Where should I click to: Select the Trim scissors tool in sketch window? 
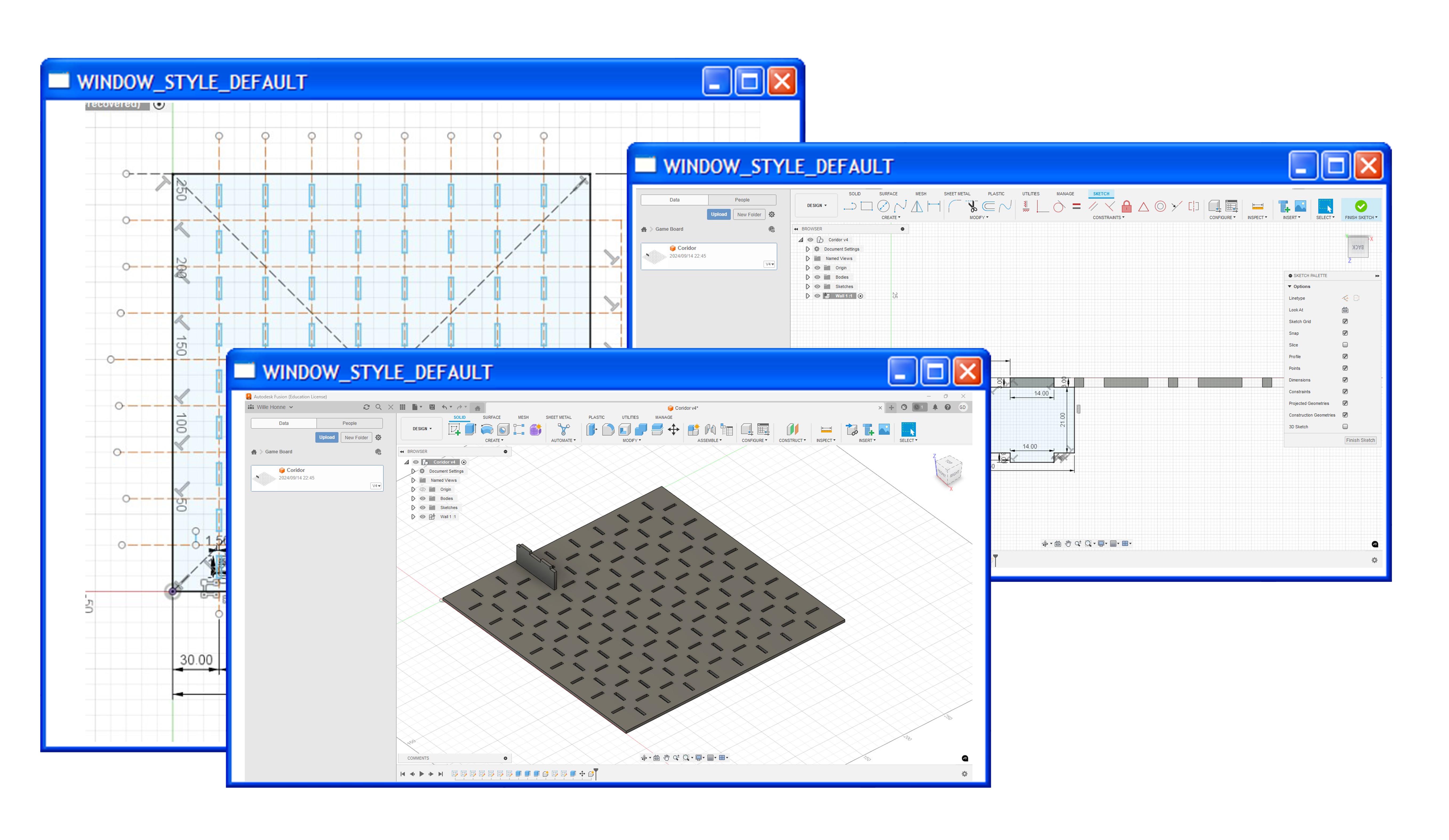point(972,206)
